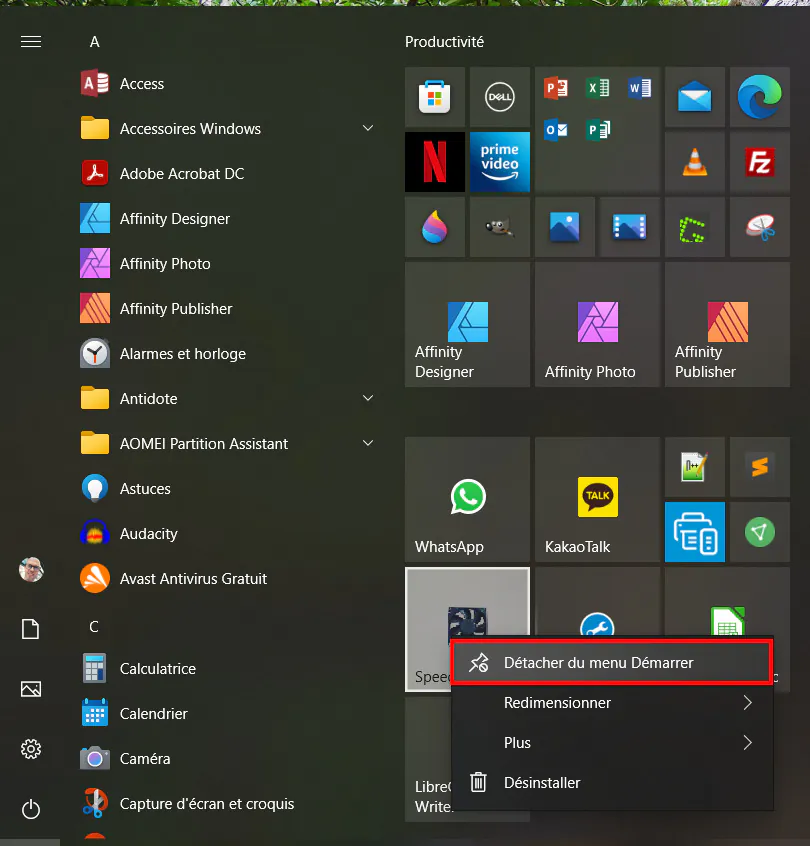Open Settings gear in sidebar
Viewport: 810px width, 846px height.
point(31,749)
